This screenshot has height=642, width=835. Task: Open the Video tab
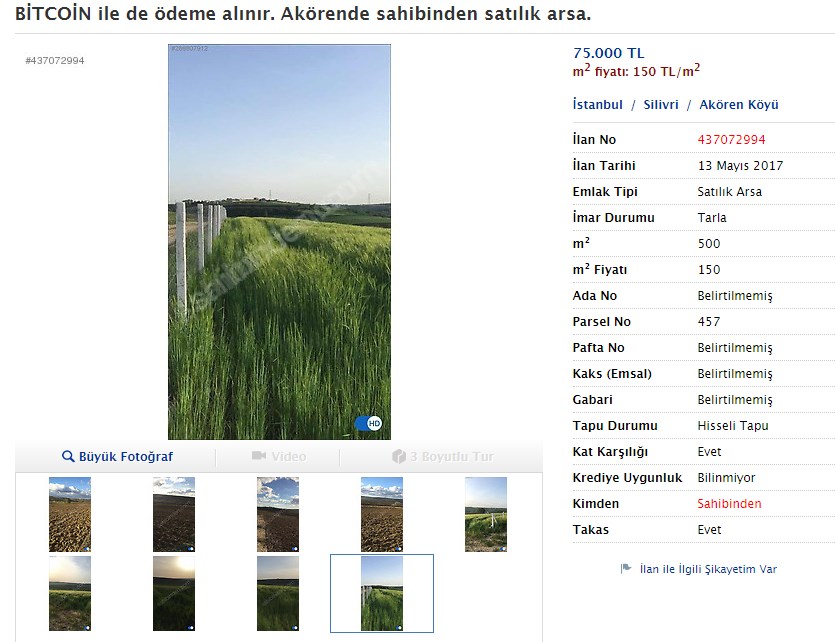tap(279, 457)
